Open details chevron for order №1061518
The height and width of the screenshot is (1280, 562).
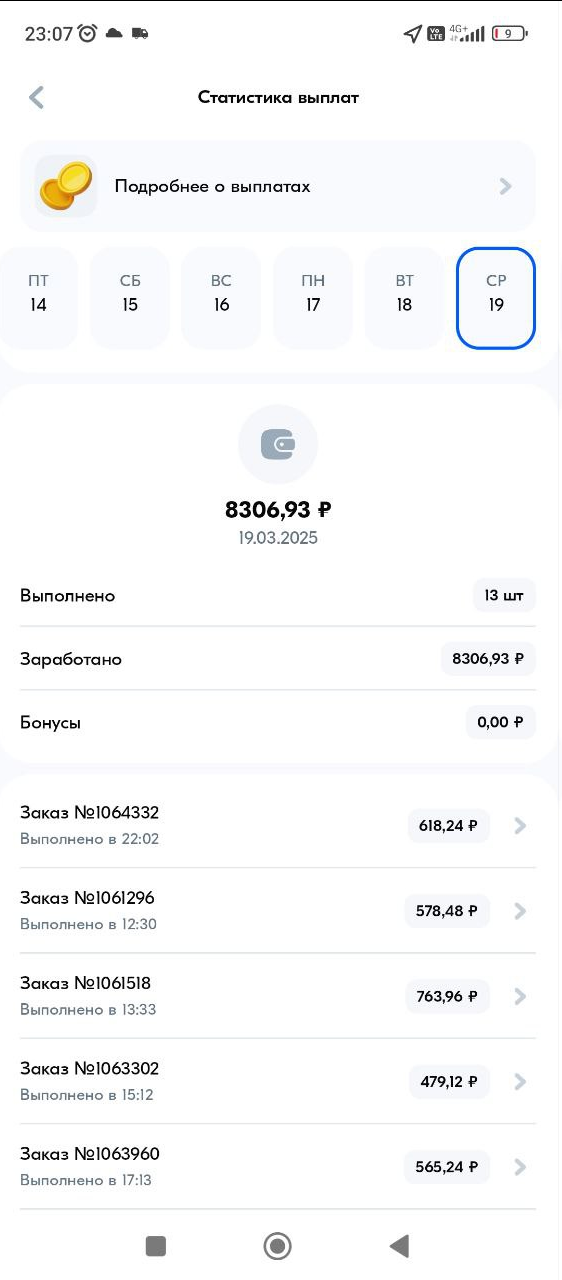point(520,996)
